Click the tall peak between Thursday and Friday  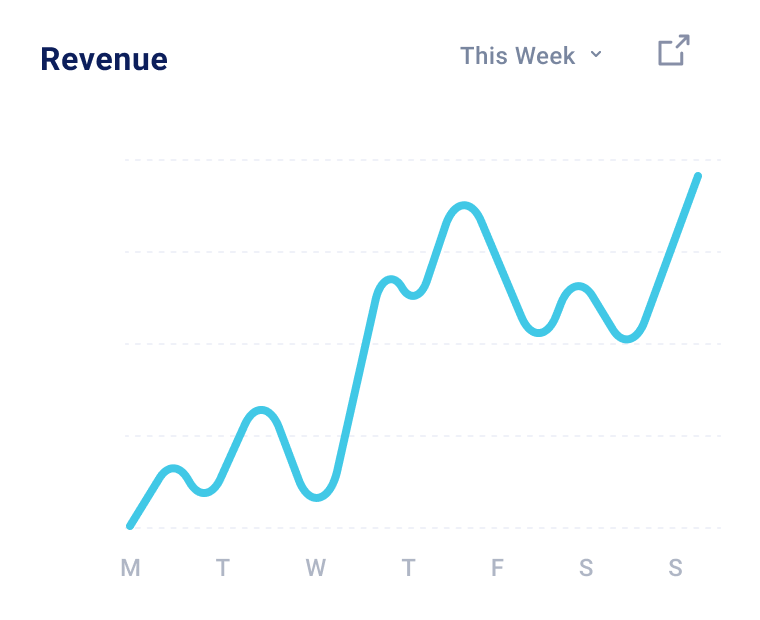tap(463, 206)
